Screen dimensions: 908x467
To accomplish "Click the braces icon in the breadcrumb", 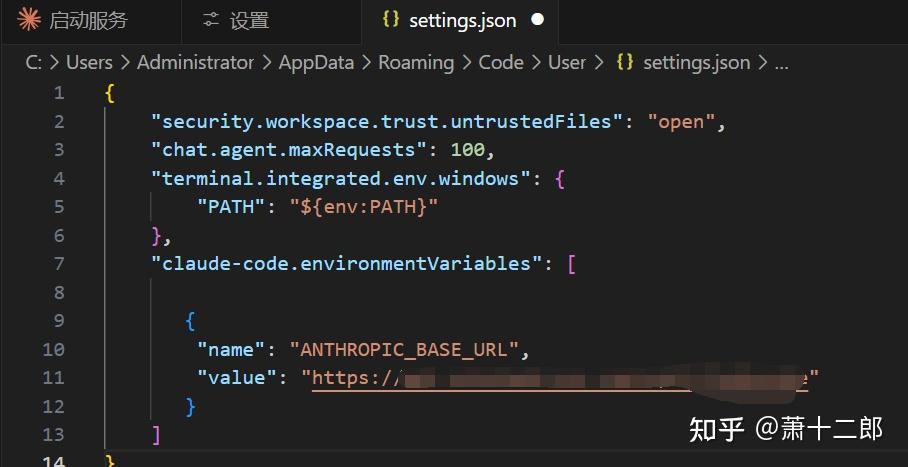I will pyautogui.click(x=625, y=62).
